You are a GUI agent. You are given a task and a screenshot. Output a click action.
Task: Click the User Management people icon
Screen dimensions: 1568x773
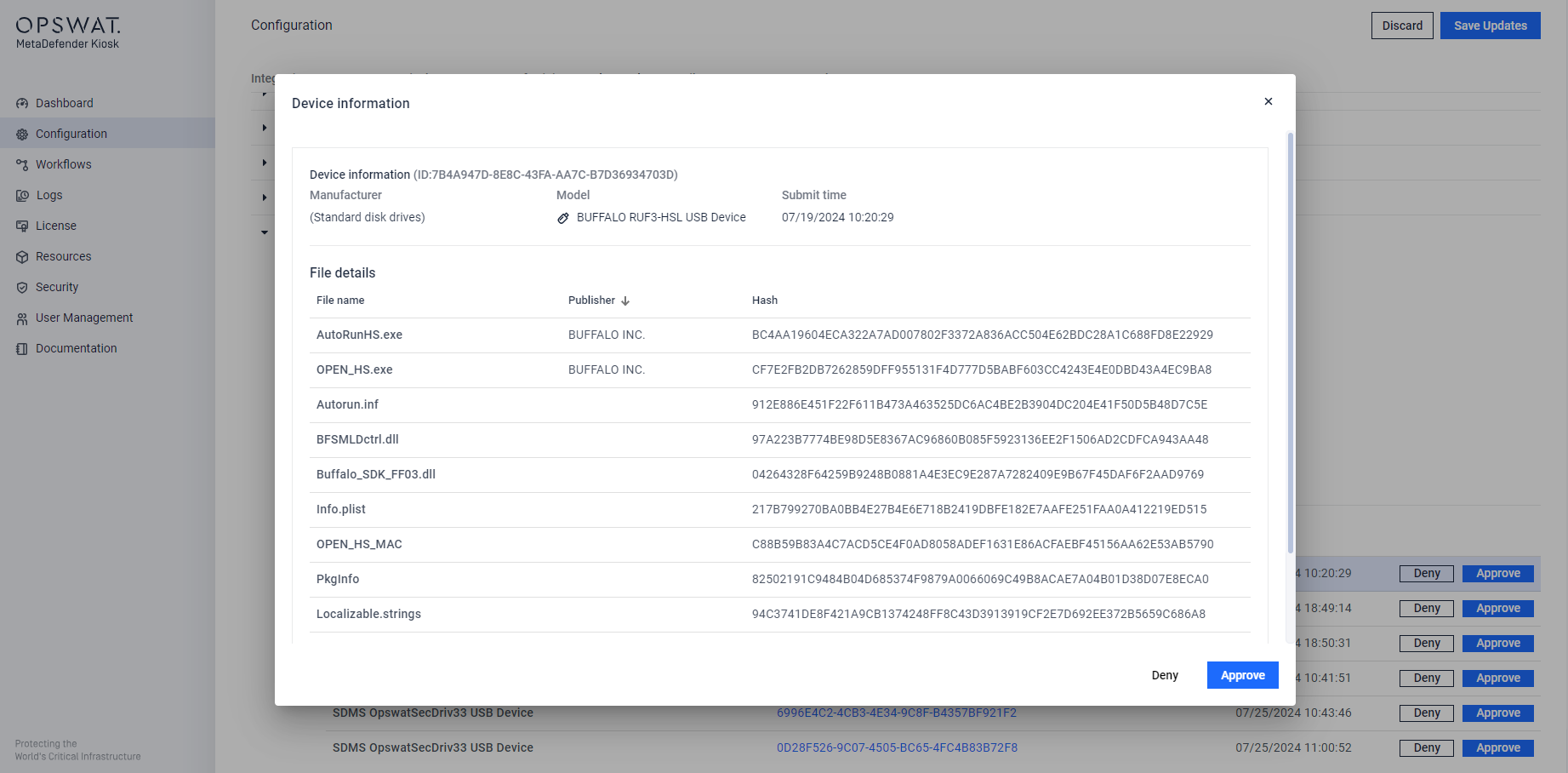coord(22,318)
